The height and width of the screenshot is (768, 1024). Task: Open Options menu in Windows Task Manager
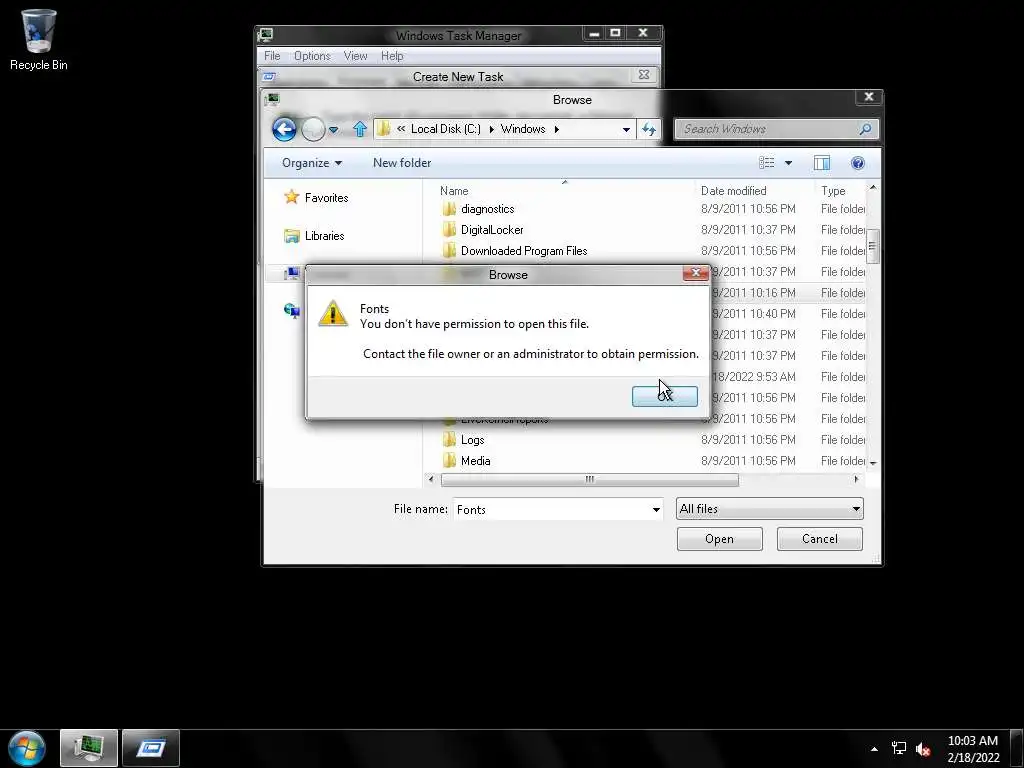(312, 56)
